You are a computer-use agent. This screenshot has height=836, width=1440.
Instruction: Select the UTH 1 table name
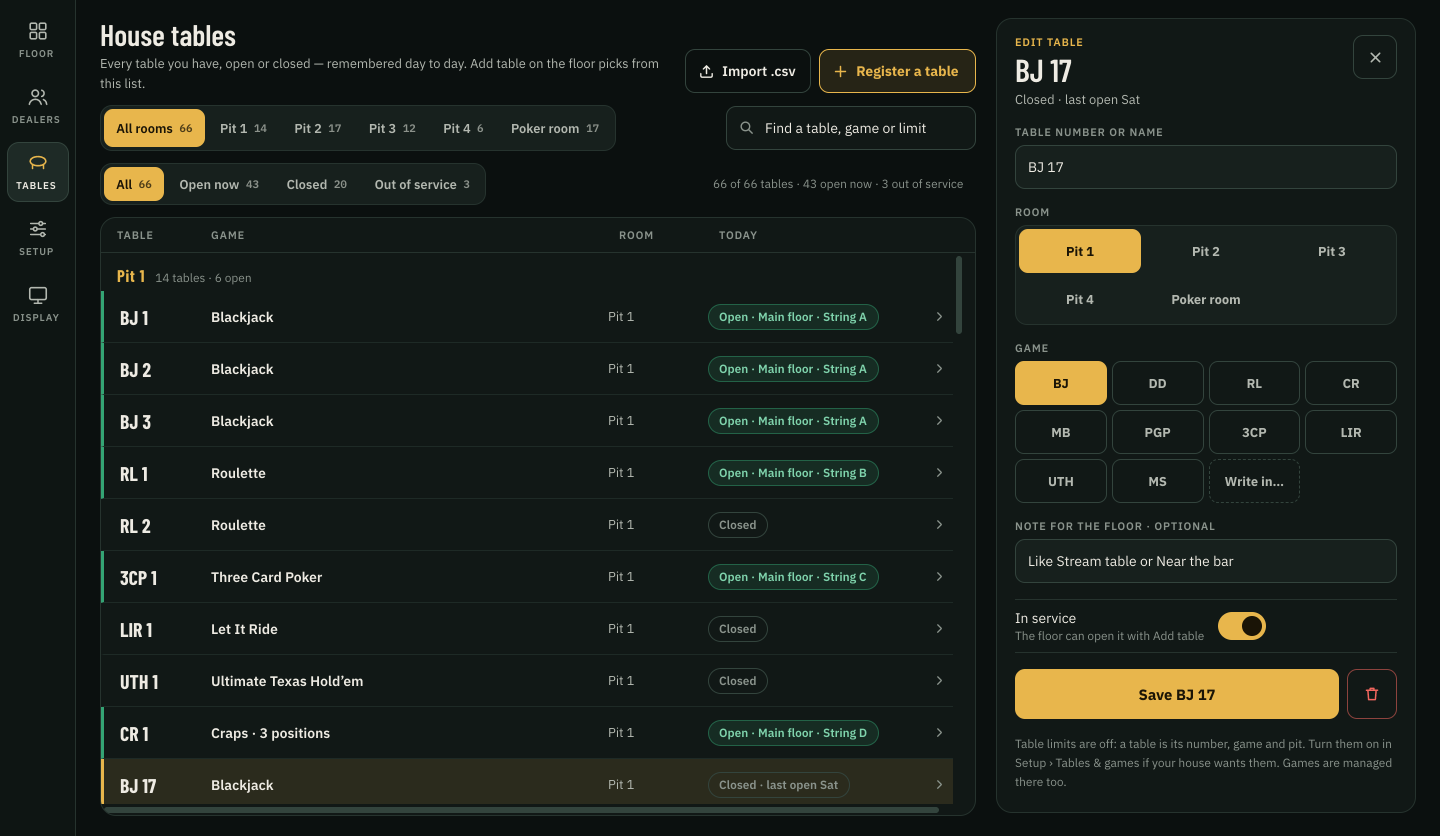click(139, 681)
